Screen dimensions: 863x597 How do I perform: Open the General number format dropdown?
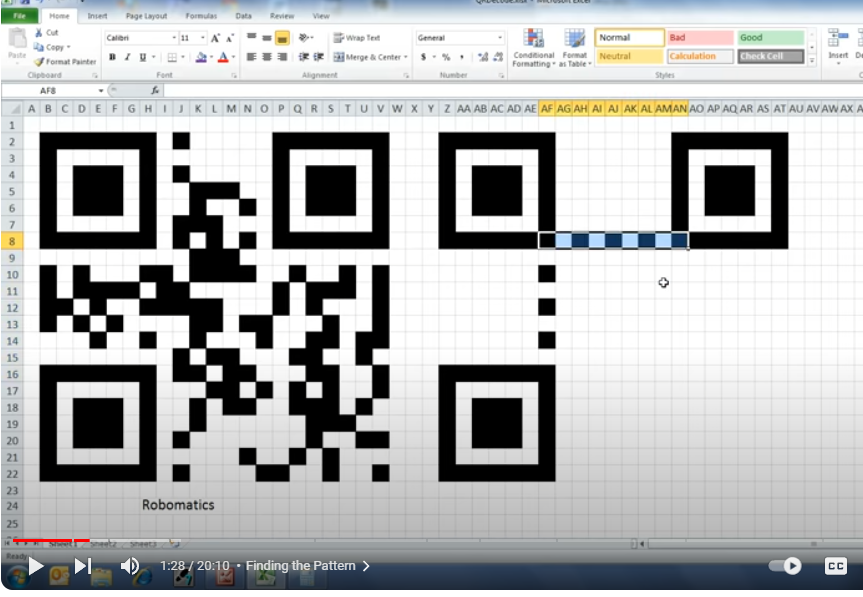(x=500, y=37)
